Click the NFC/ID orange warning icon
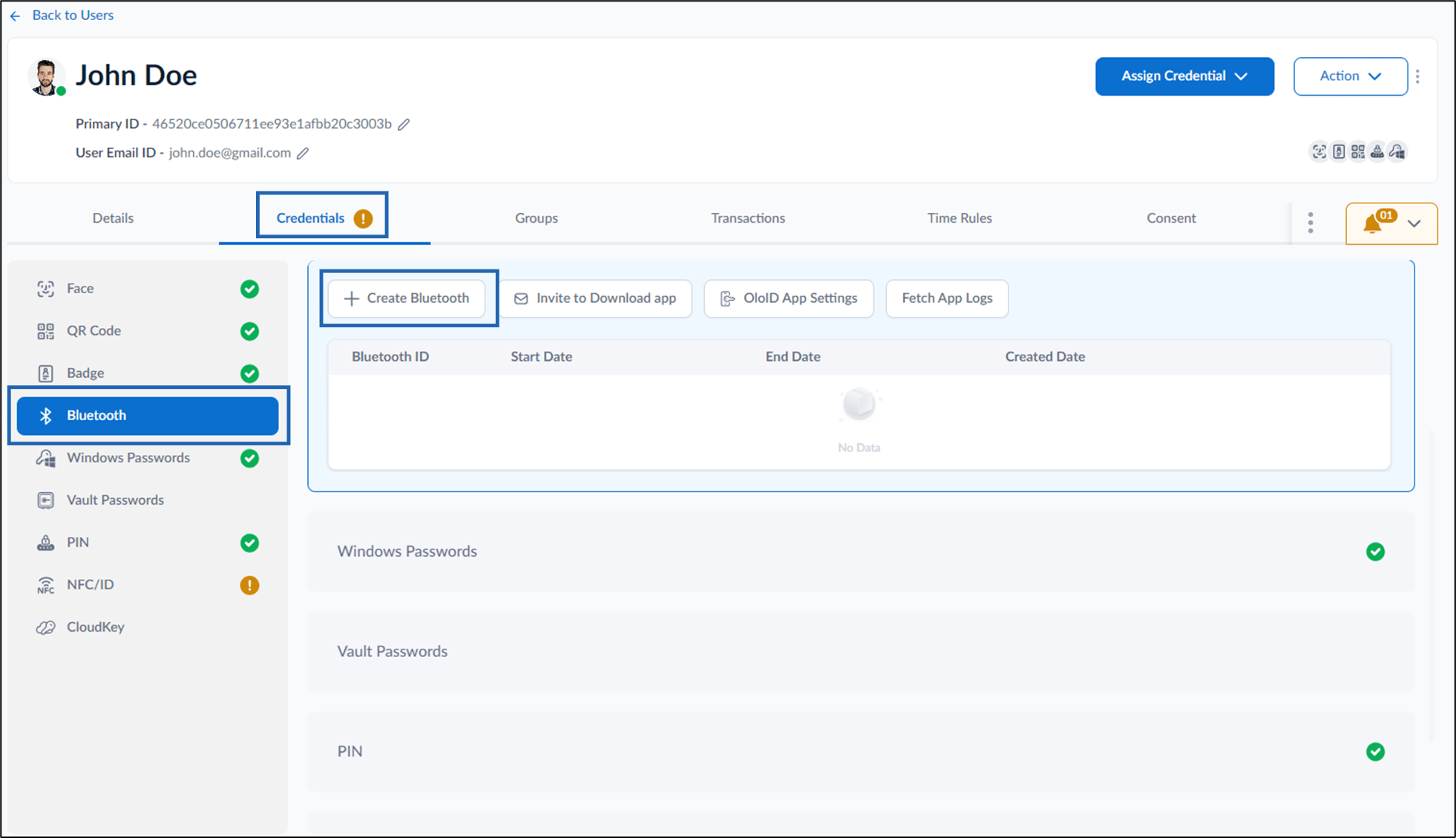 tap(249, 586)
